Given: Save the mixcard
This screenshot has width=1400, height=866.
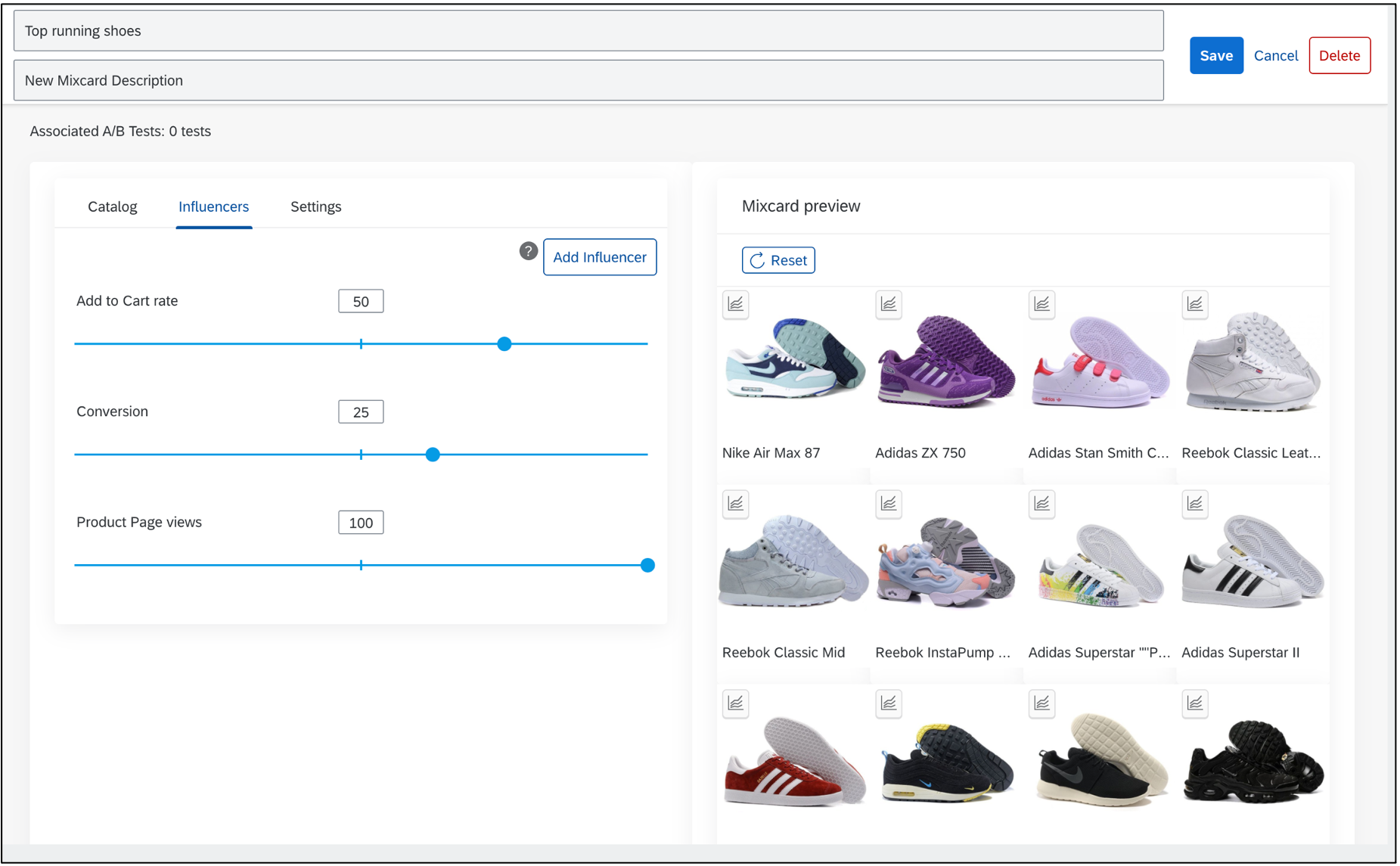Looking at the screenshot, I should click(x=1215, y=55).
